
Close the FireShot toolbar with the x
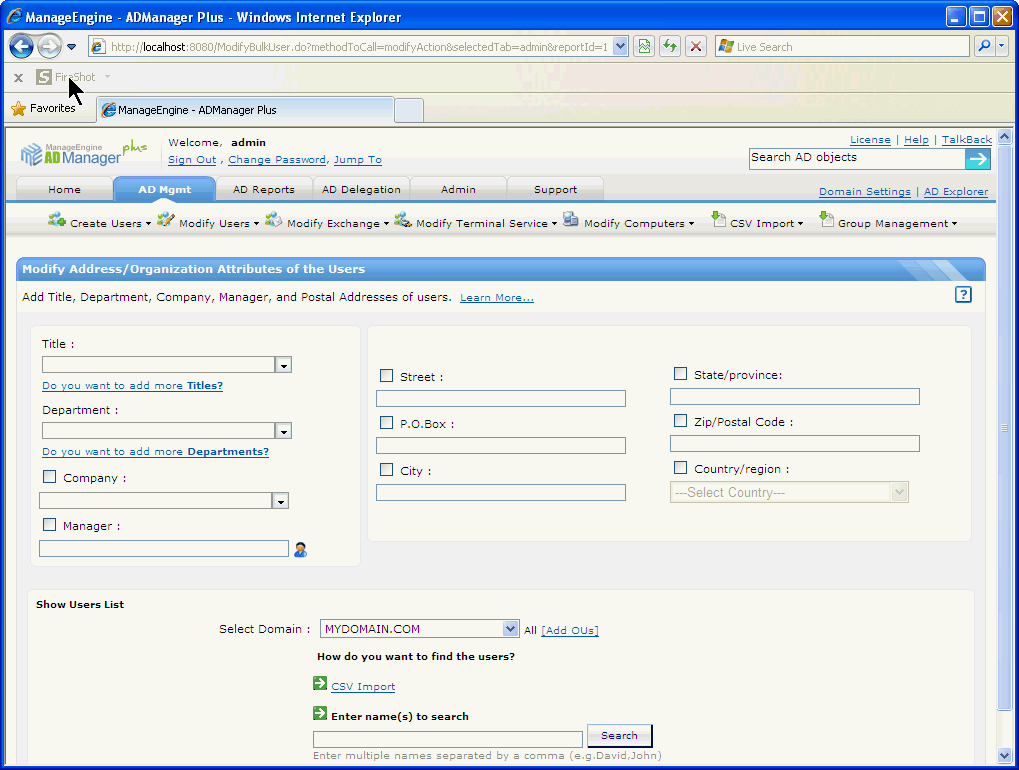pyautogui.click(x=18, y=77)
